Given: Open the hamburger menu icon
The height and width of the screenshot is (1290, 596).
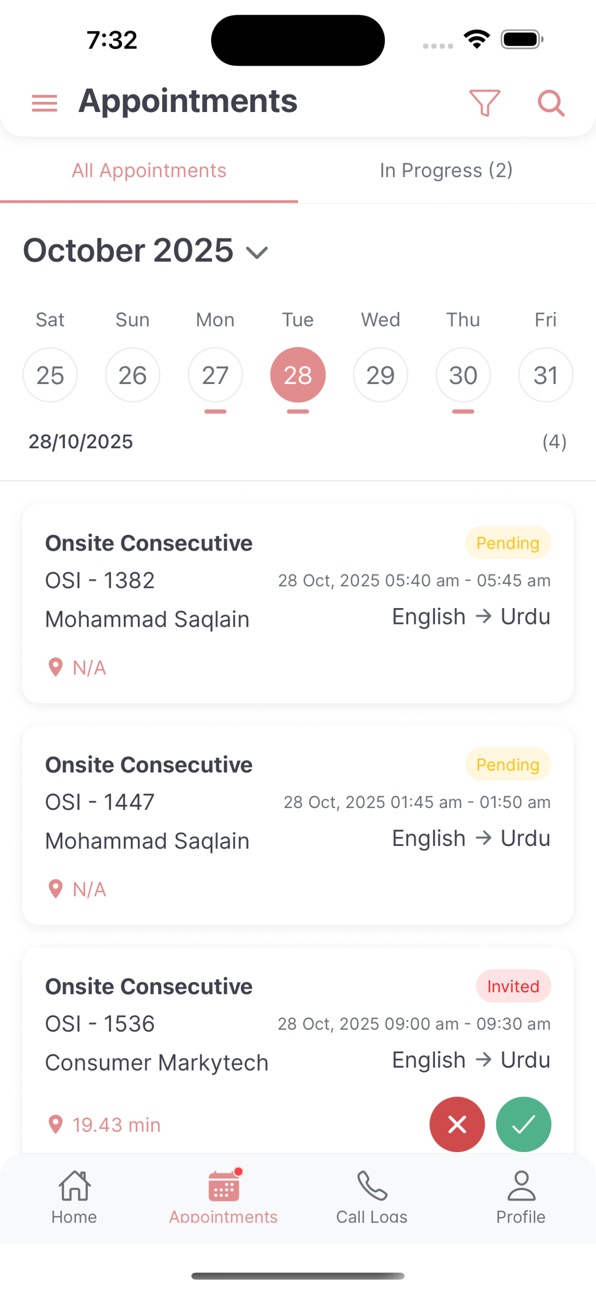Looking at the screenshot, I should (x=45, y=103).
